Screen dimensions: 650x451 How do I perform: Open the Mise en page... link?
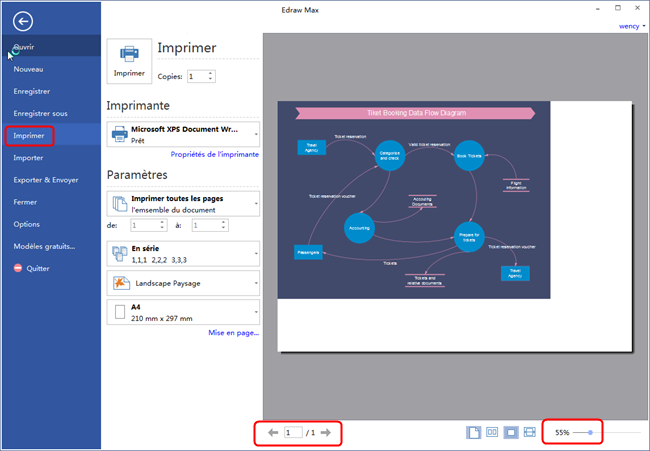234,332
